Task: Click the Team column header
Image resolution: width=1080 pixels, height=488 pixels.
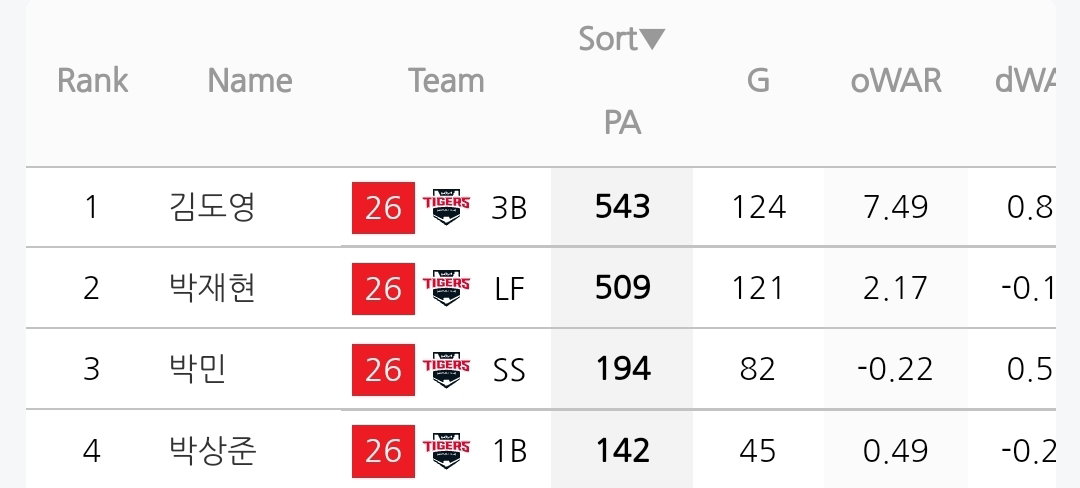Action: [x=446, y=81]
